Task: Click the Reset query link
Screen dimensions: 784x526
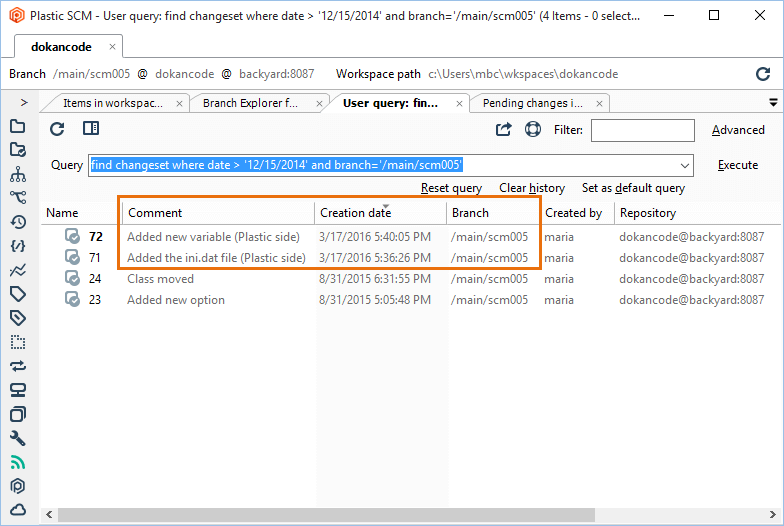Action: tap(451, 188)
